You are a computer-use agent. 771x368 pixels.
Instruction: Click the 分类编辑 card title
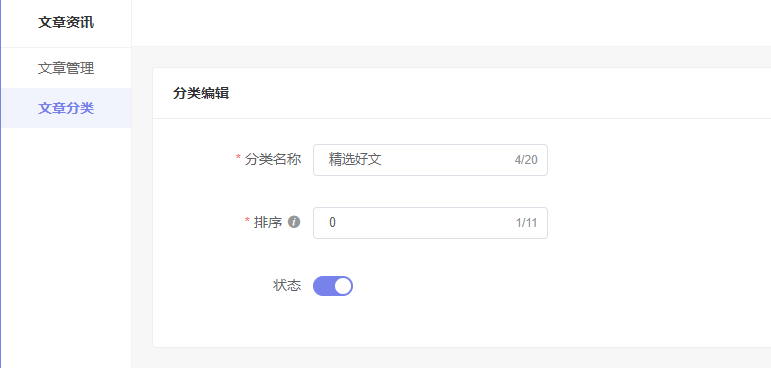(201, 93)
